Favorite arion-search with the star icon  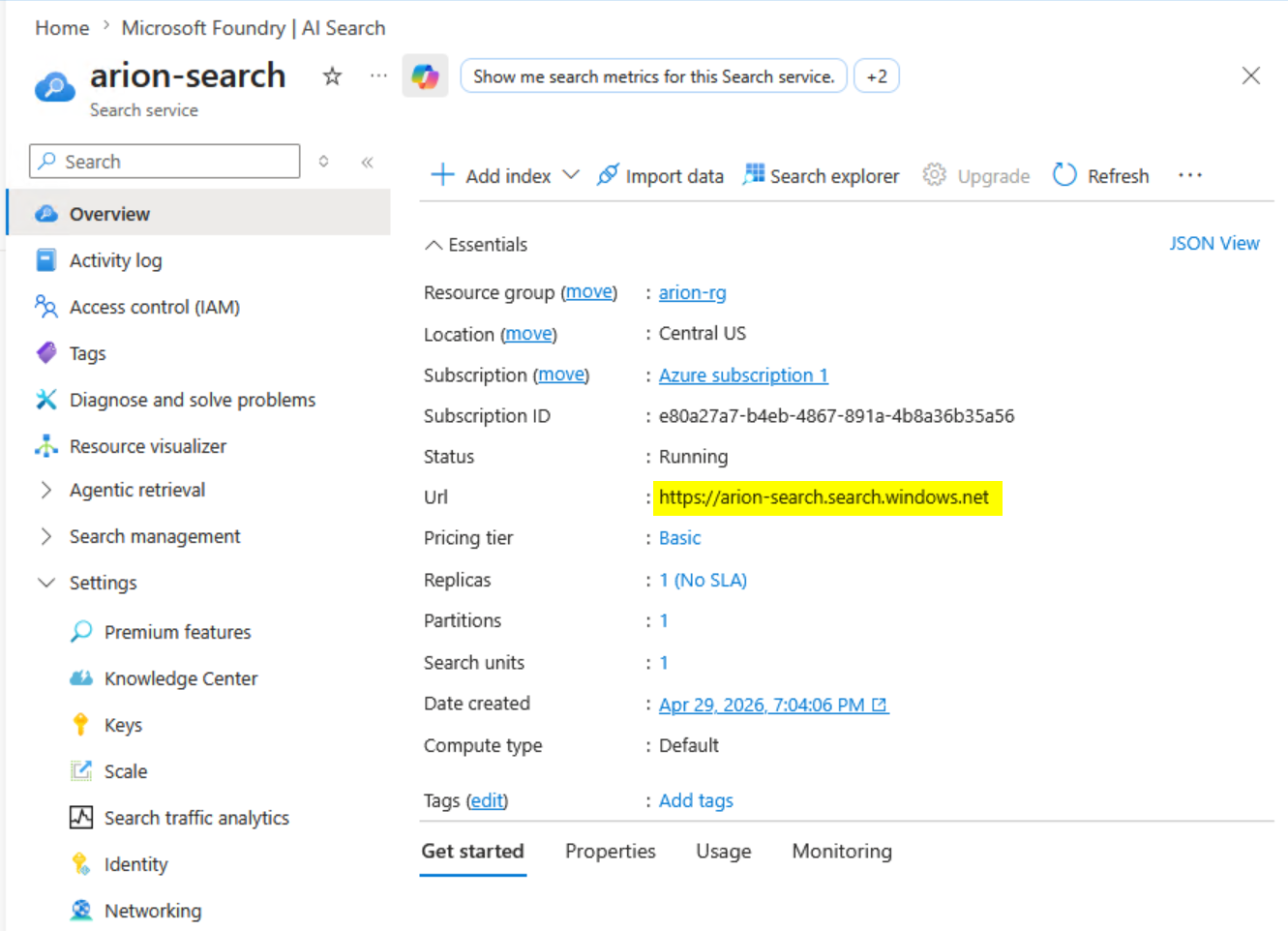pyautogui.click(x=332, y=76)
